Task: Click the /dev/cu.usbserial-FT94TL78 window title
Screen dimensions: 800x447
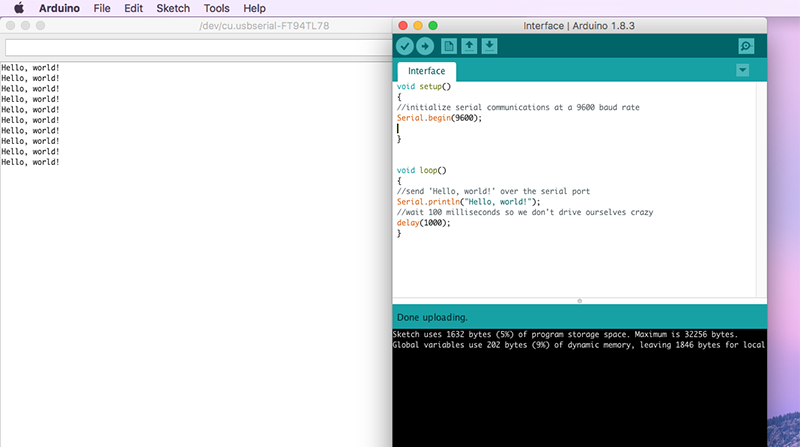Action: 264,26
